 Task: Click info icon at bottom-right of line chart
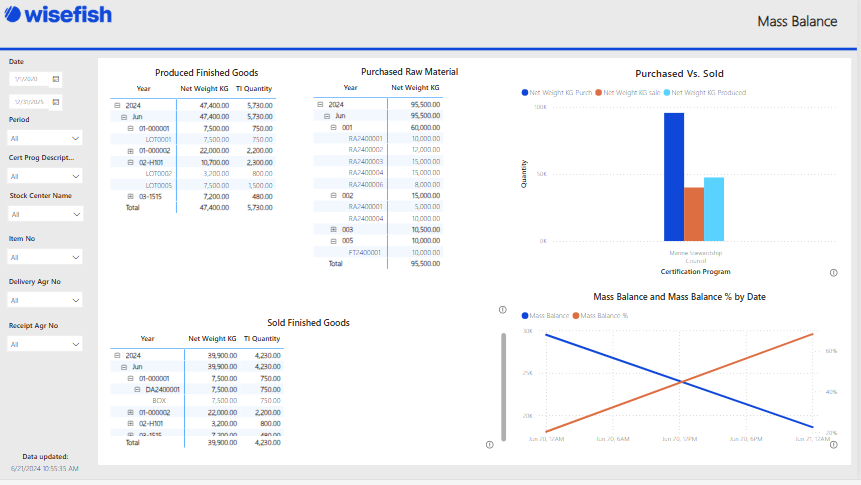point(833,445)
